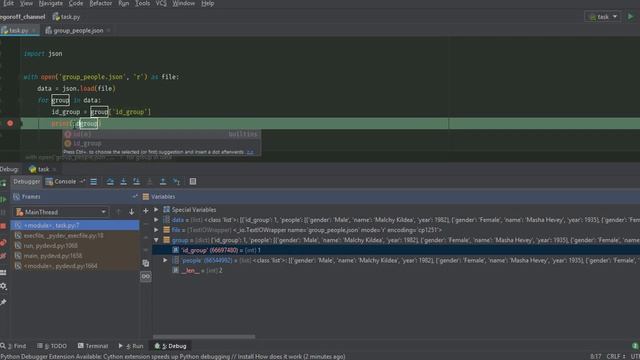Expand the 'people' list node
Viewport: 640px width, 360px height.
pos(165,260)
